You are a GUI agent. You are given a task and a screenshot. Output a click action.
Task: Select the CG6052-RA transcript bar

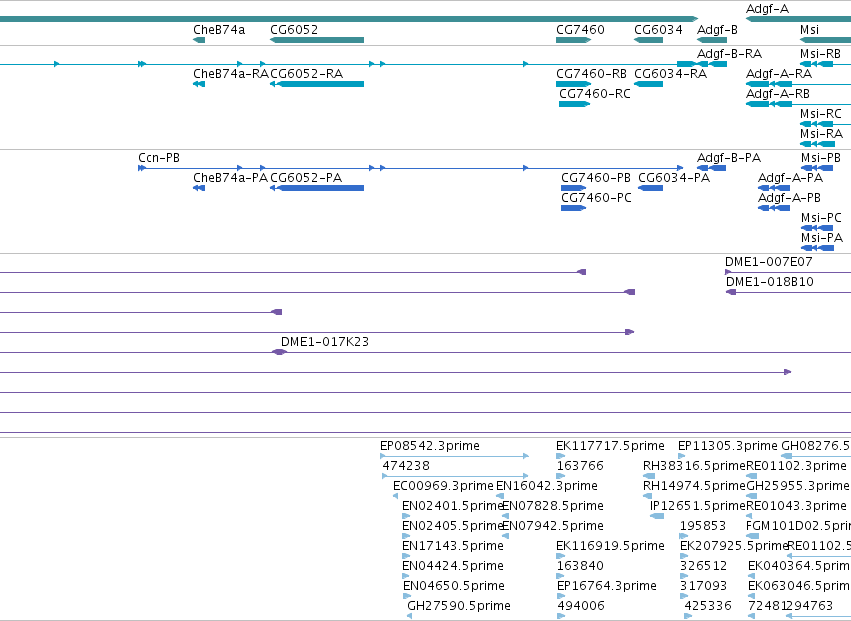(x=317, y=84)
